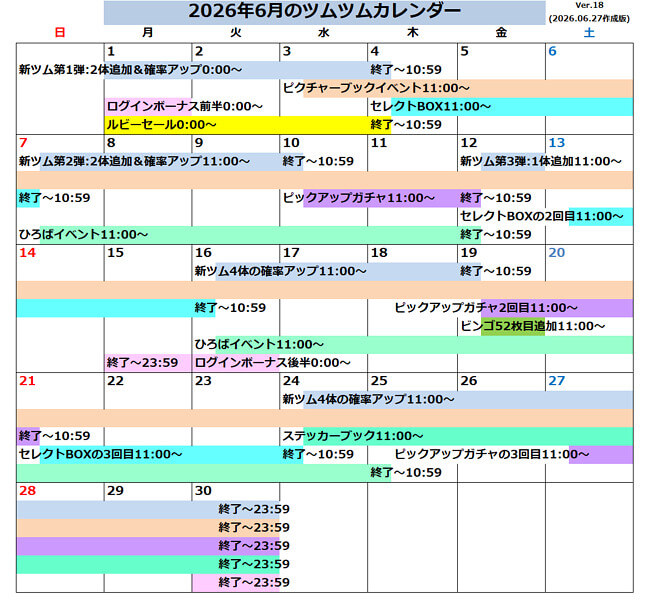Click ステッカーブック11:00~ entry

pyautogui.click(x=353, y=436)
